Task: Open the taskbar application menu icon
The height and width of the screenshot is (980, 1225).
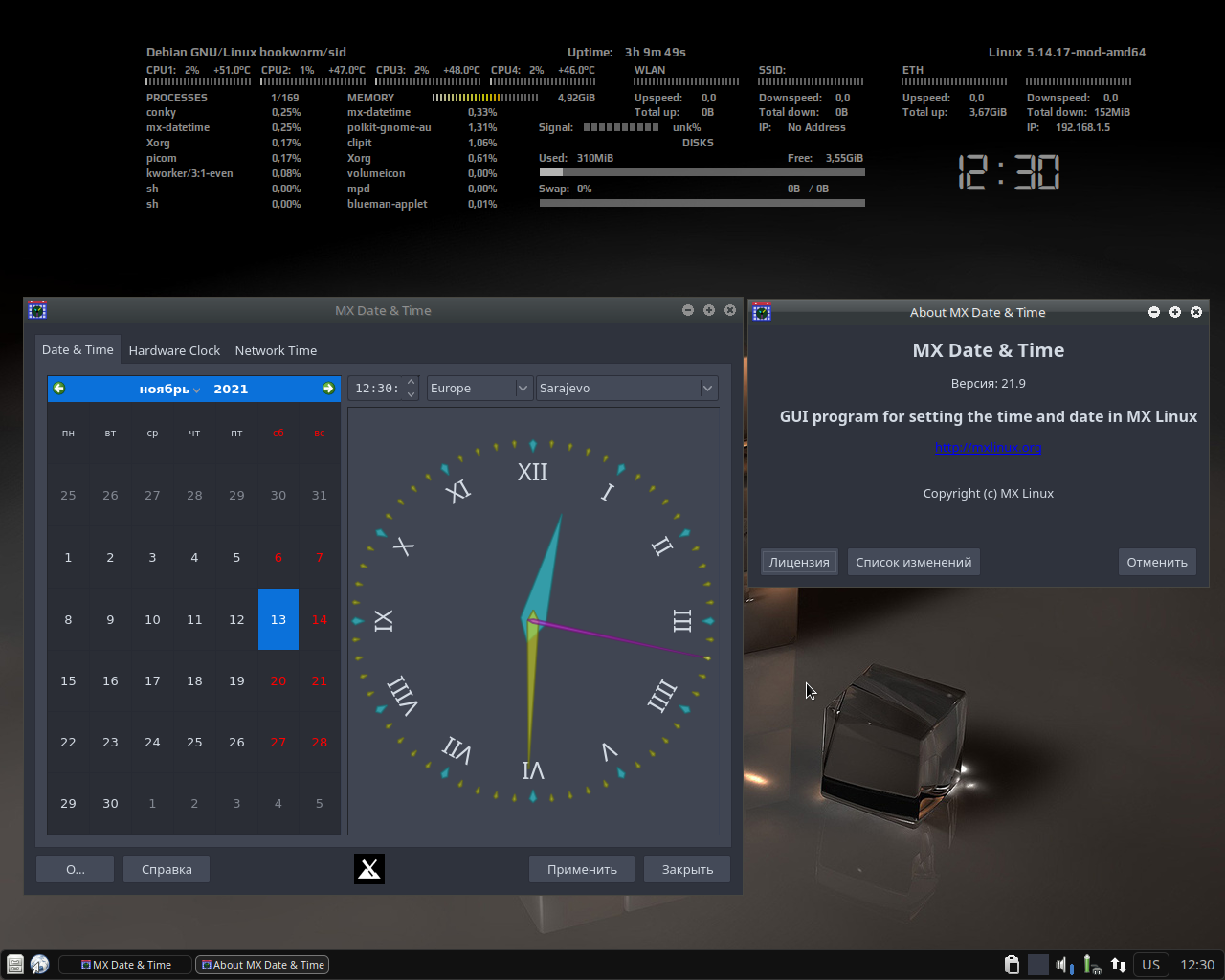Action: click(14, 965)
